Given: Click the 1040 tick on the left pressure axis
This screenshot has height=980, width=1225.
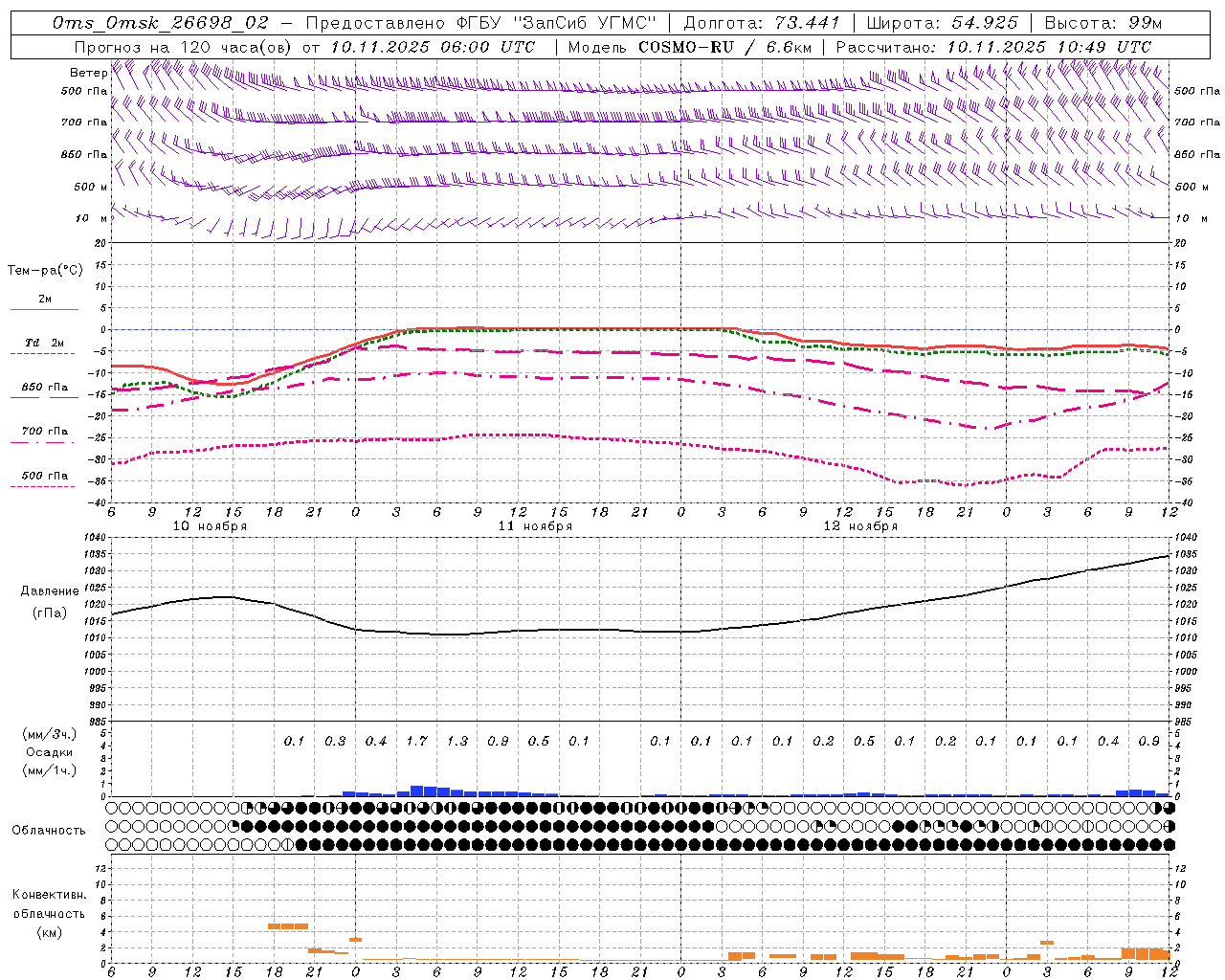Looking at the screenshot, I should coord(96,538).
